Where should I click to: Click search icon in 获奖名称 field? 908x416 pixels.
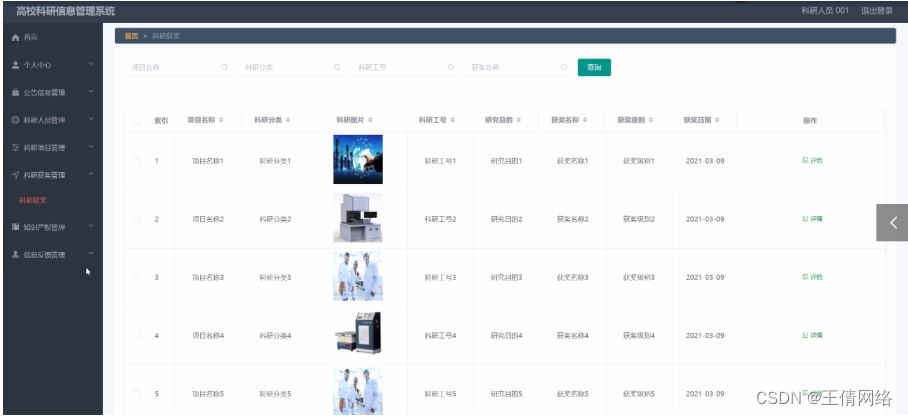tap(563, 67)
